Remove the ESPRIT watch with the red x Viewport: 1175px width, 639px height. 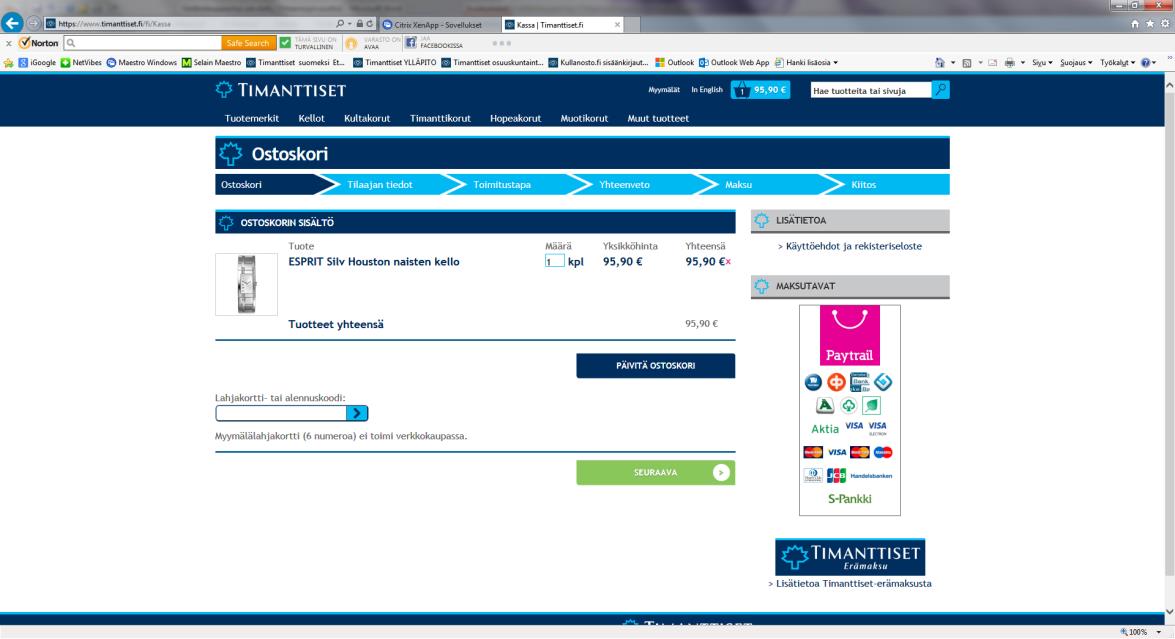pyautogui.click(x=728, y=262)
